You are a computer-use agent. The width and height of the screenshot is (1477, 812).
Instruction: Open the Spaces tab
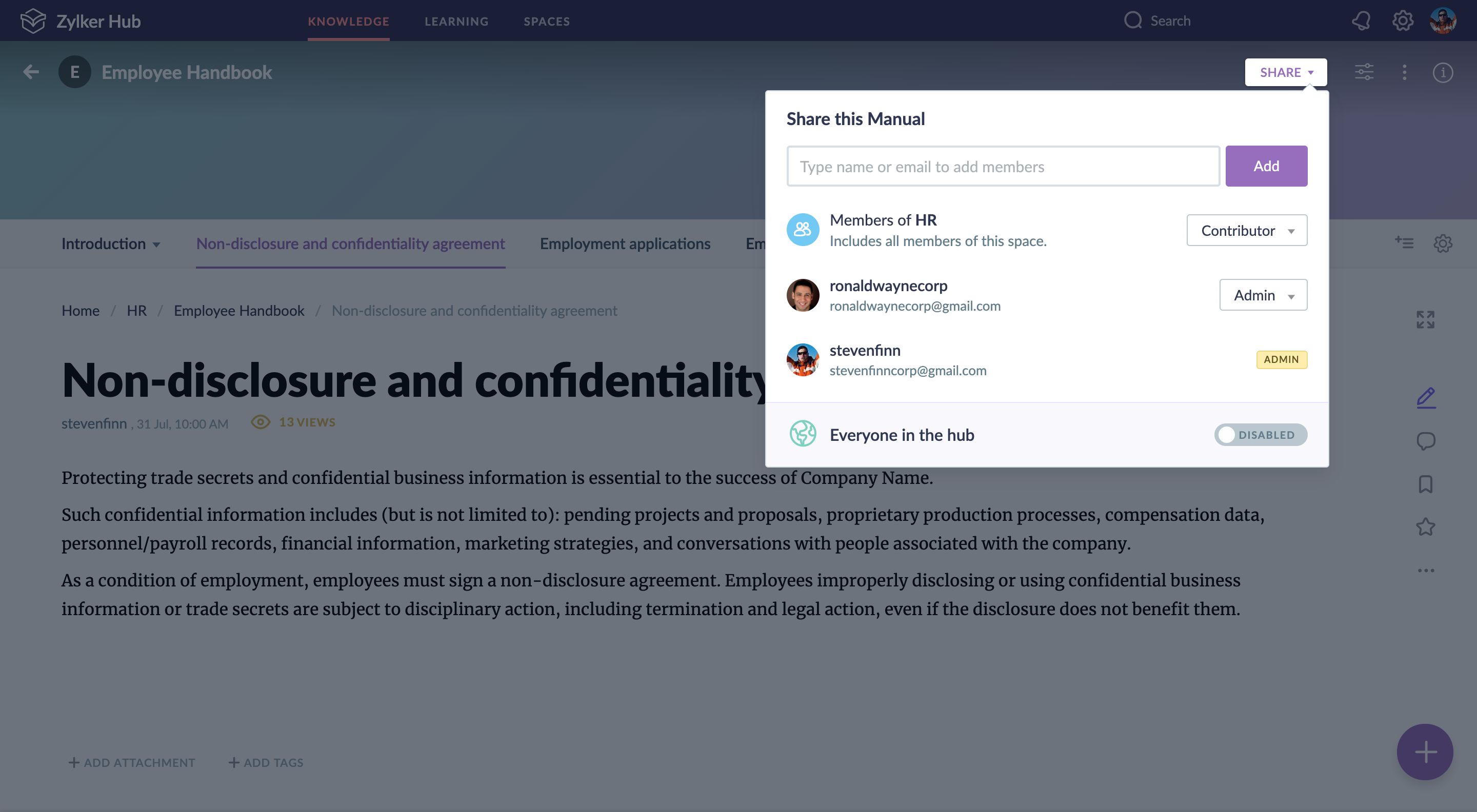[546, 21]
